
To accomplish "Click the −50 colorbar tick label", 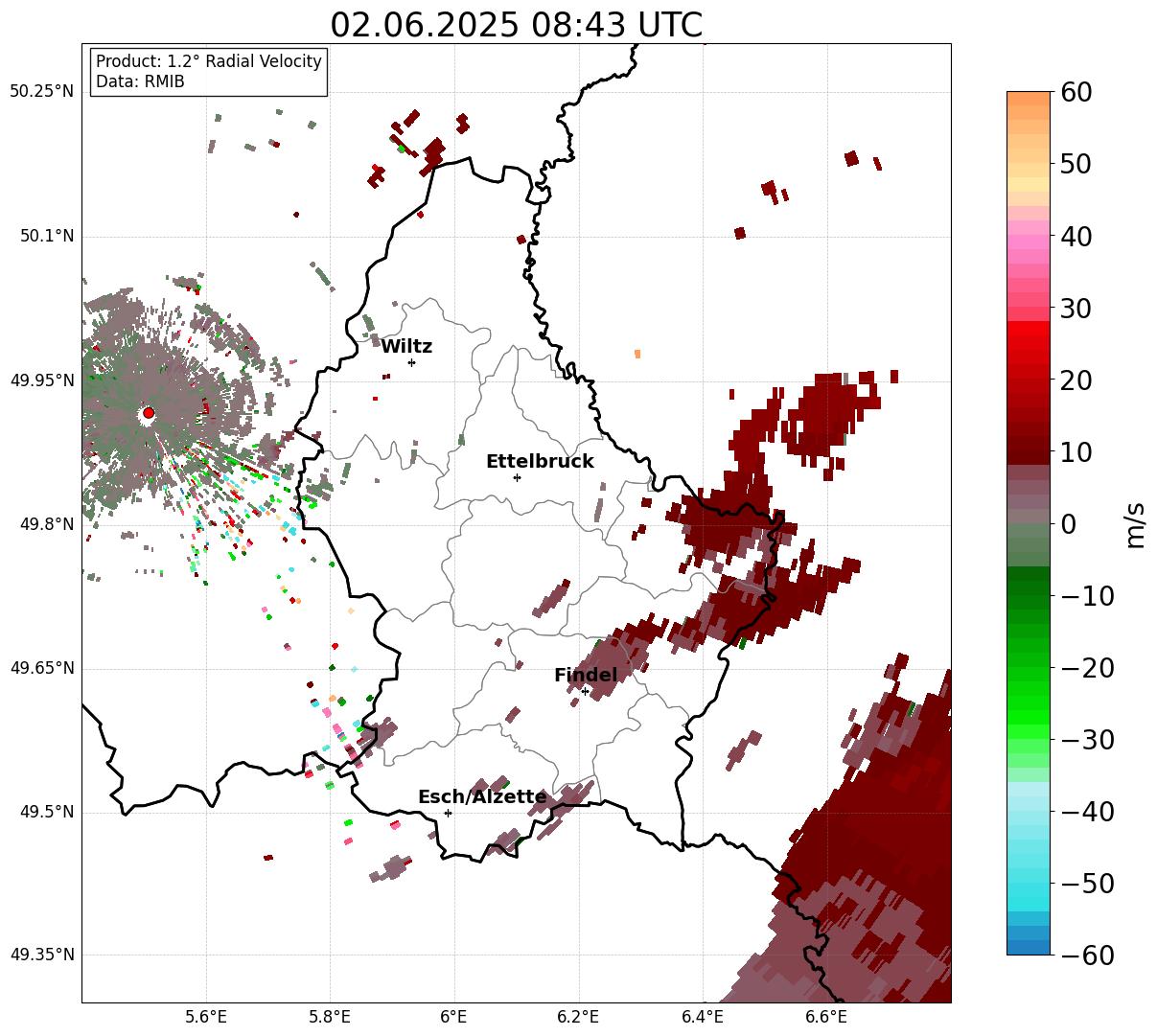I will 1086,883.
